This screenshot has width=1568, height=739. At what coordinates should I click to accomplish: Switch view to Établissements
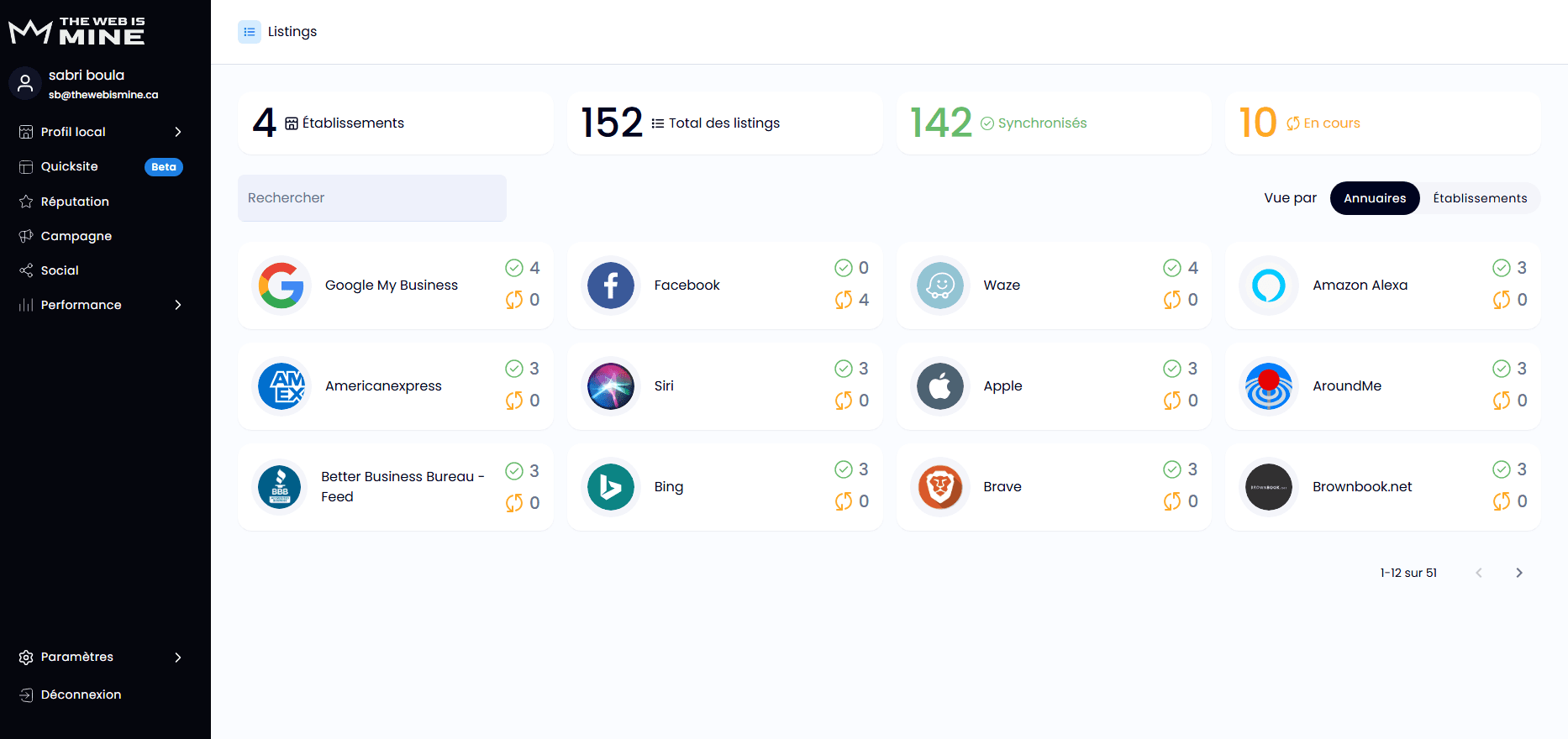(x=1480, y=198)
